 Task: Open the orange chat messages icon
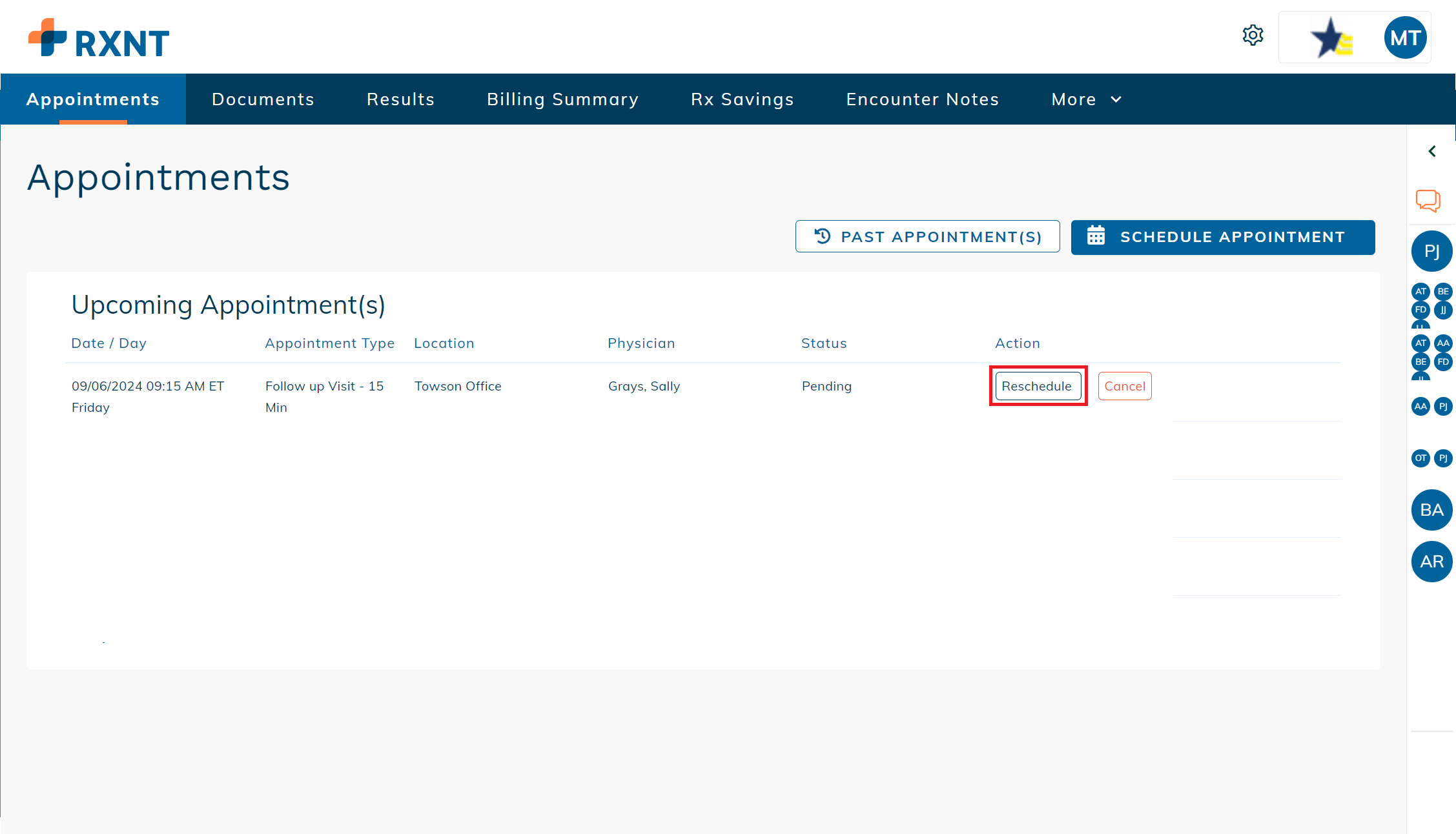(x=1428, y=200)
